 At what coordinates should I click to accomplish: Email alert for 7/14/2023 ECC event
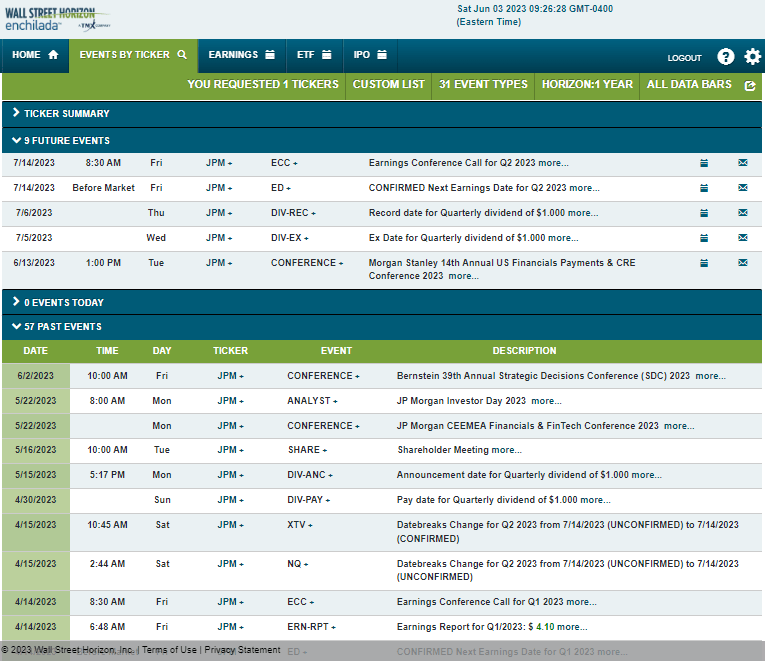(x=743, y=162)
